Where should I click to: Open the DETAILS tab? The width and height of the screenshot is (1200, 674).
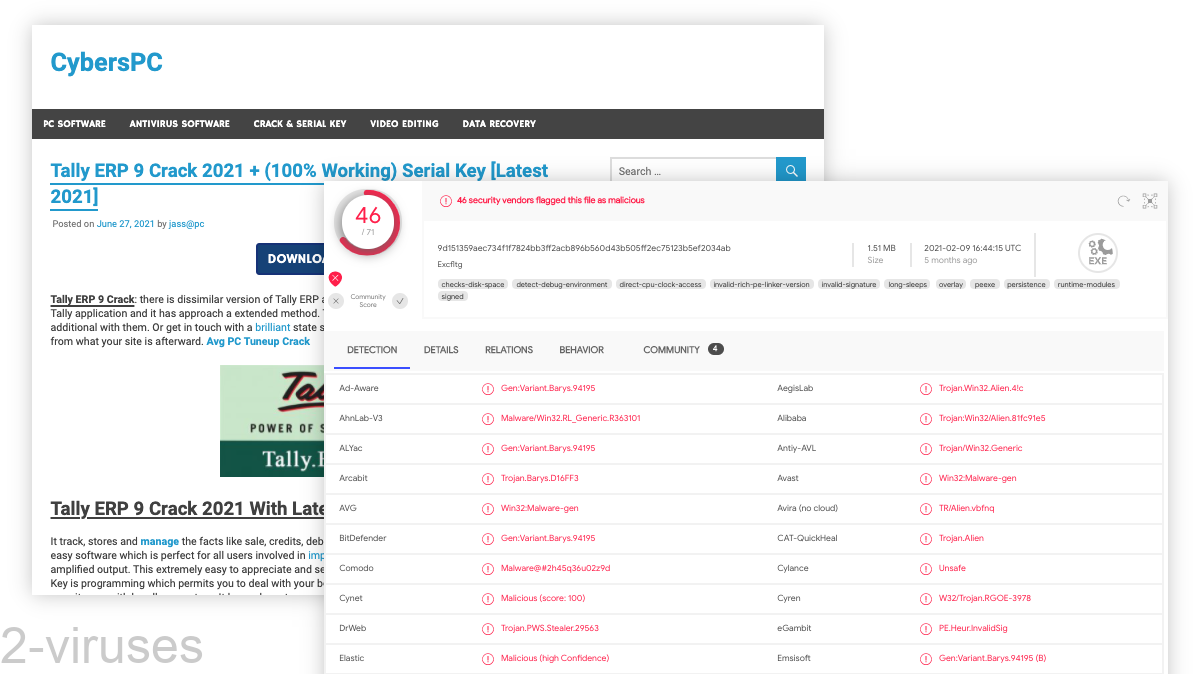click(441, 350)
